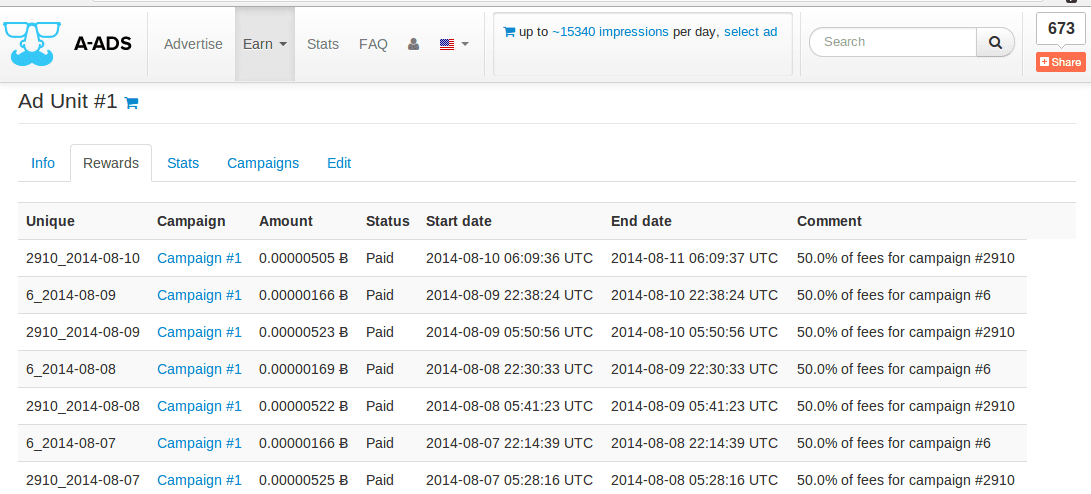The width and height of the screenshot is (1091, 494).
Task: Open the user account icon
Action: click(413, 44)
